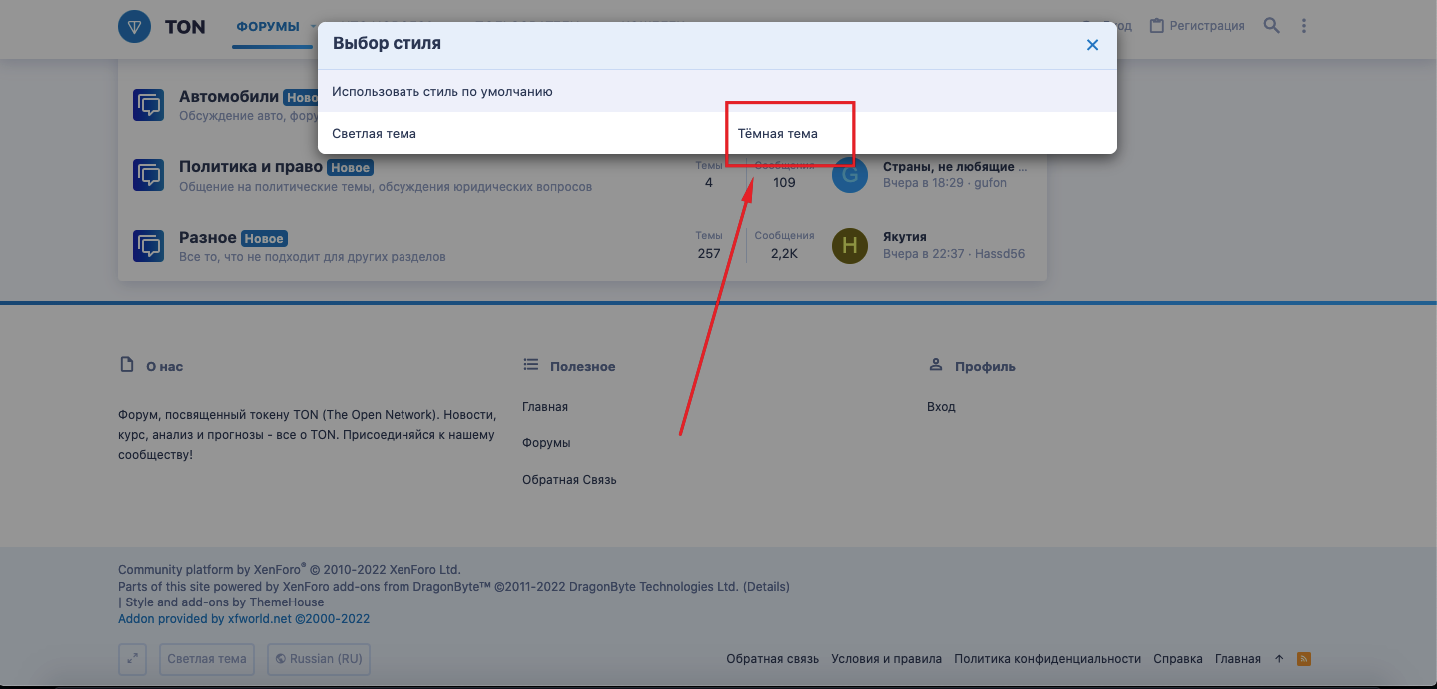Open the Регистрация link
Screen dimensions: 1437x689
coord(1207,26)
